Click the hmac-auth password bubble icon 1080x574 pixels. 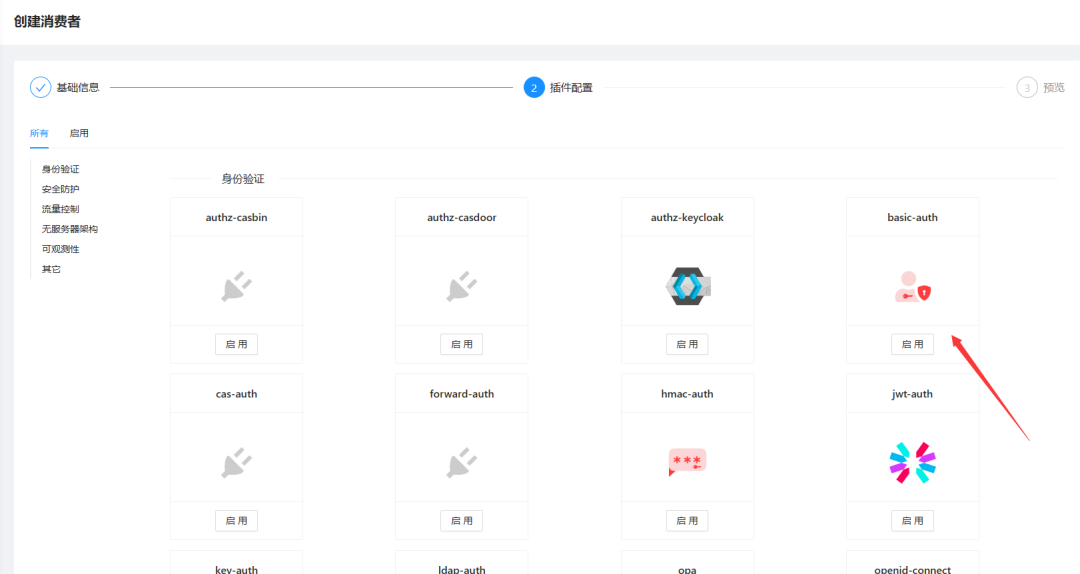point(687,462)
